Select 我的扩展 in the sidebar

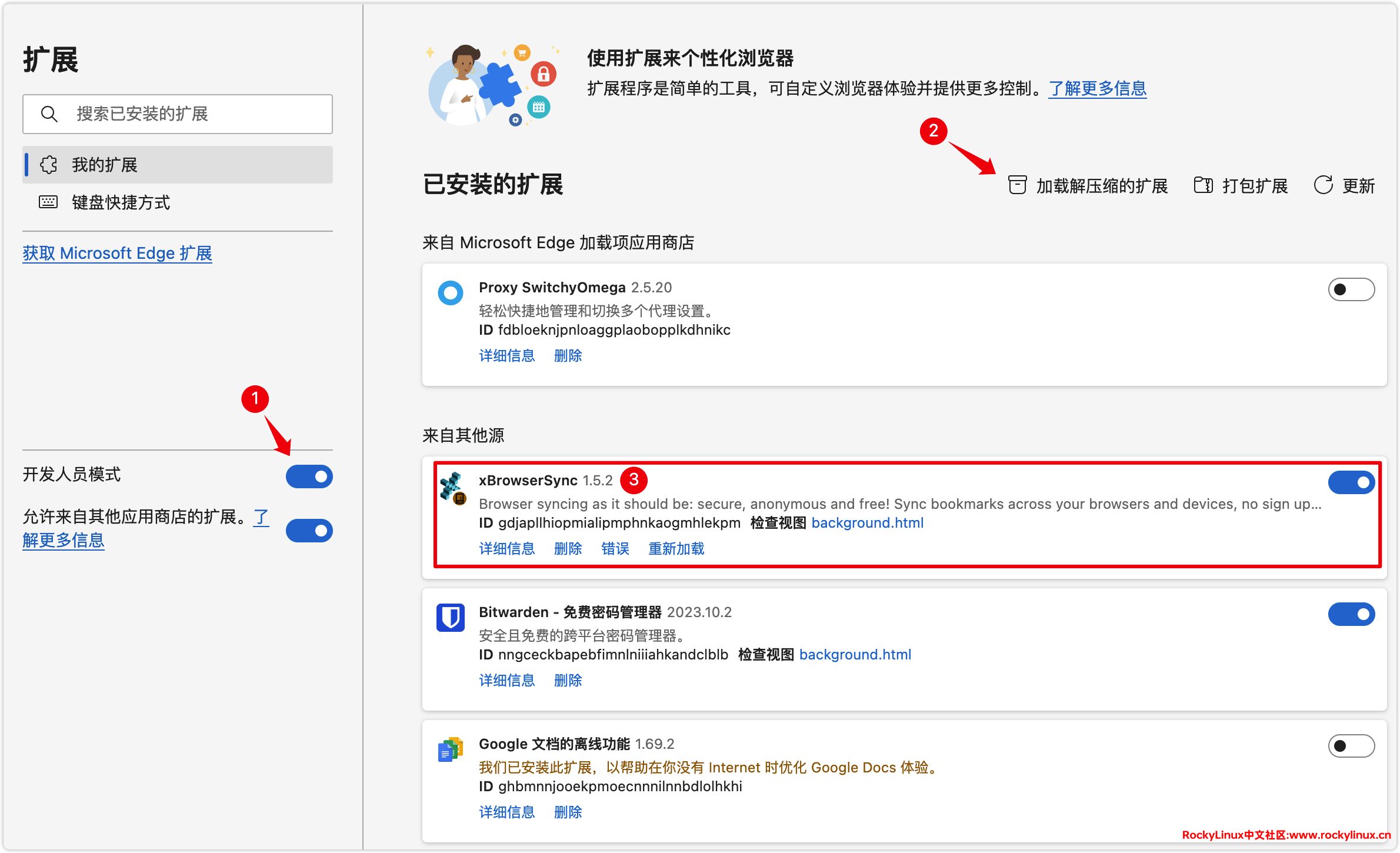tap(105, 165)
